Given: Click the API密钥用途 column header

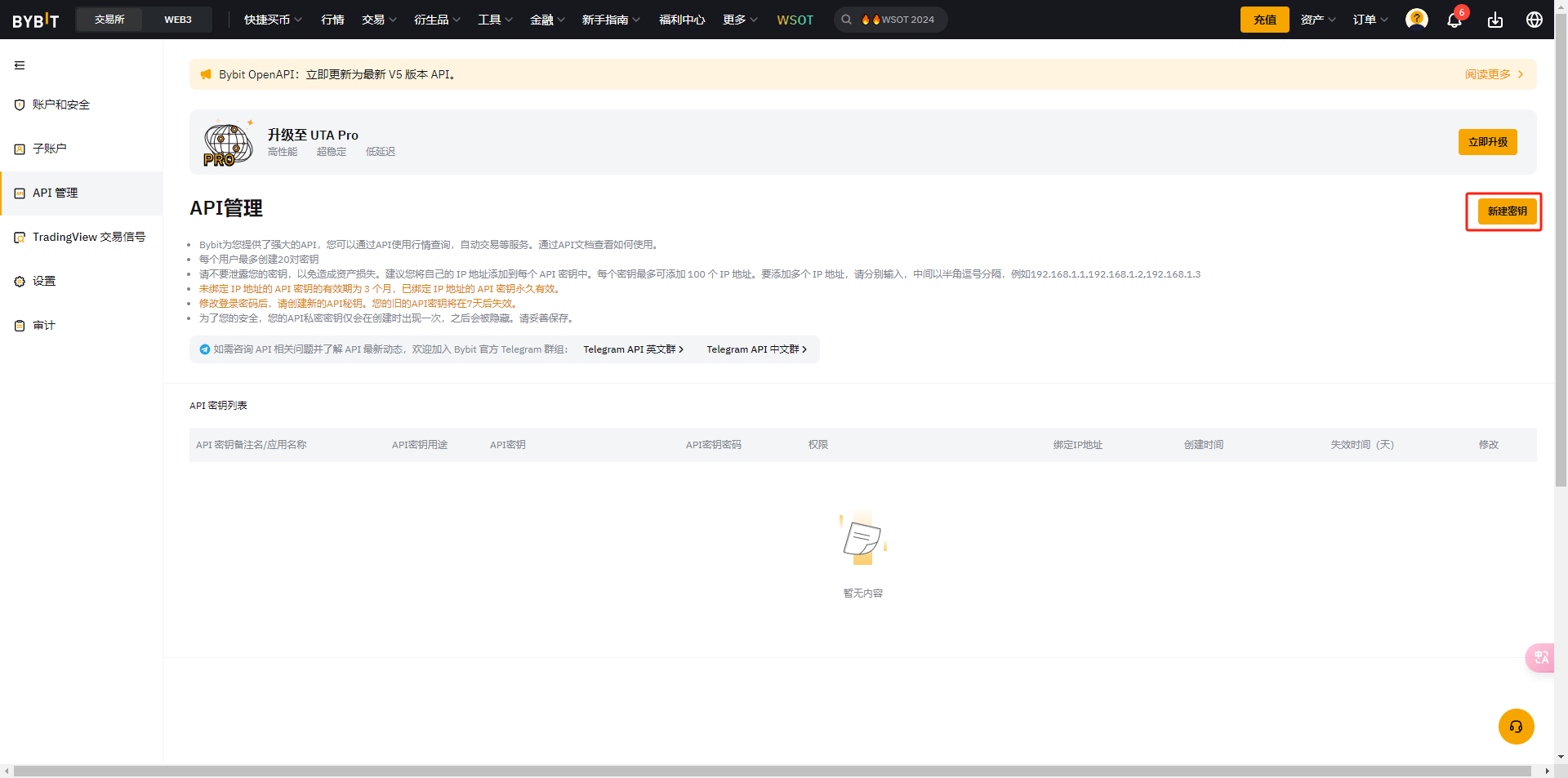Looking at the screenshot, I should pyautogui.click(x=420, y=445).
